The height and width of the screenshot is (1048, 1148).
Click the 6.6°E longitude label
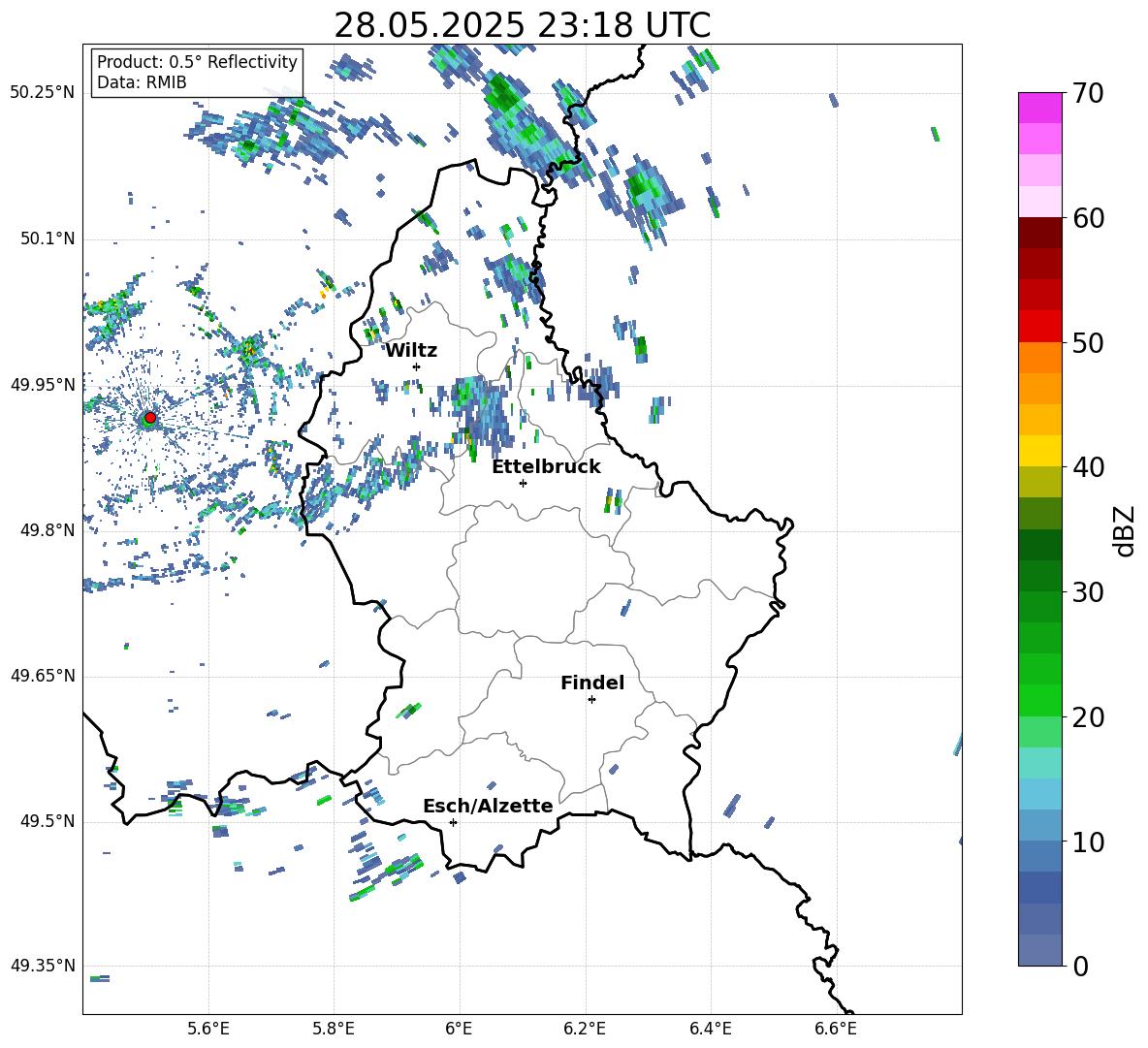[836, 1029]
